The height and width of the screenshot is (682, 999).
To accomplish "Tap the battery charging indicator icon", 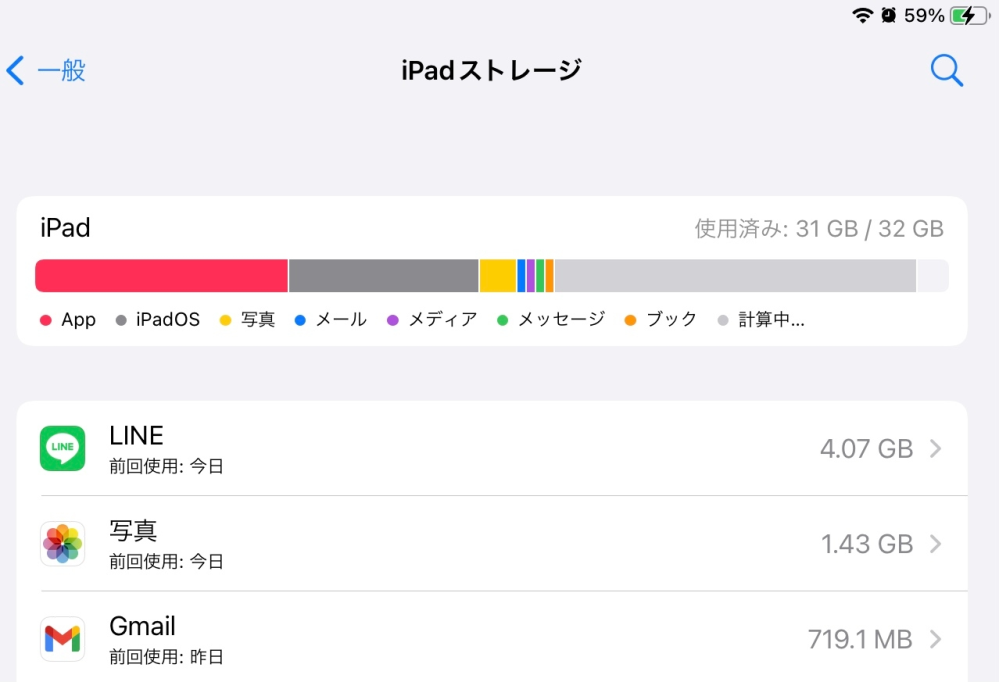I will coord(968,15).
